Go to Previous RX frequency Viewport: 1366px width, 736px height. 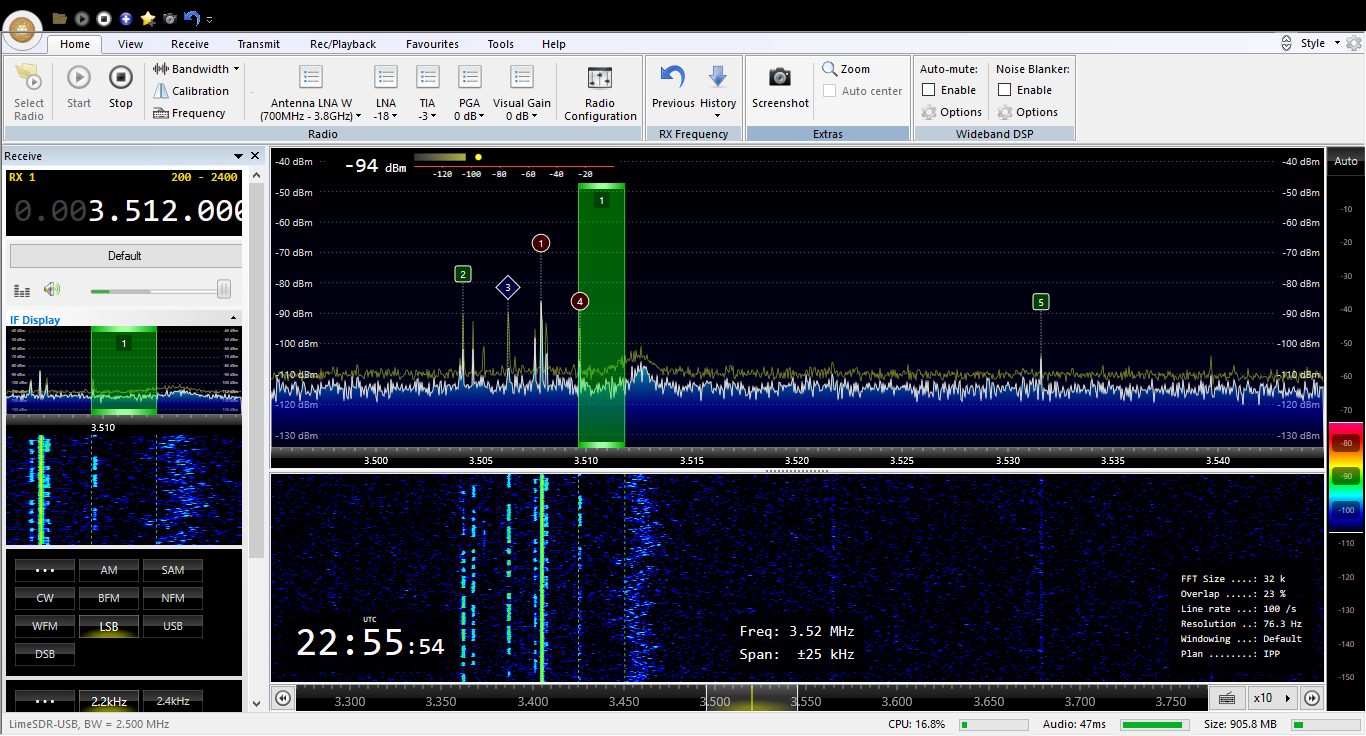pos(673,78)
